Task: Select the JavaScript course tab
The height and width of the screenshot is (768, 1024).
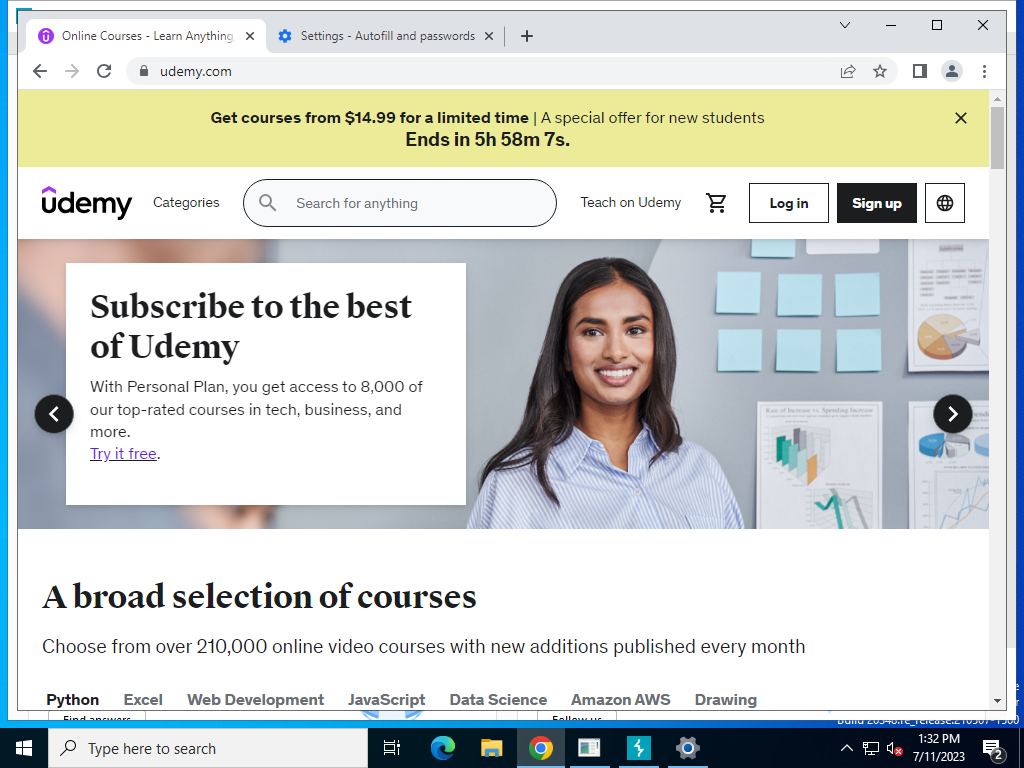Action: pyautogui.click(x=387, y=699)
